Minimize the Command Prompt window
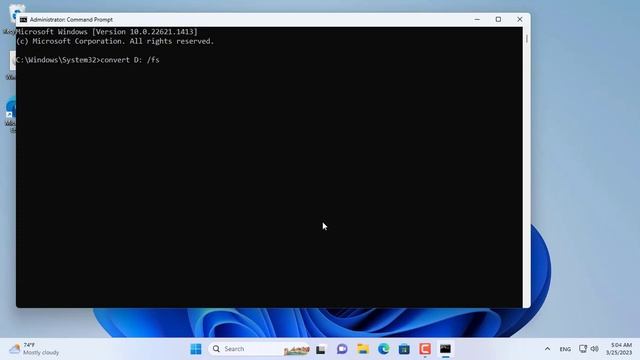640x360 pixels. (x=477, y=20)
